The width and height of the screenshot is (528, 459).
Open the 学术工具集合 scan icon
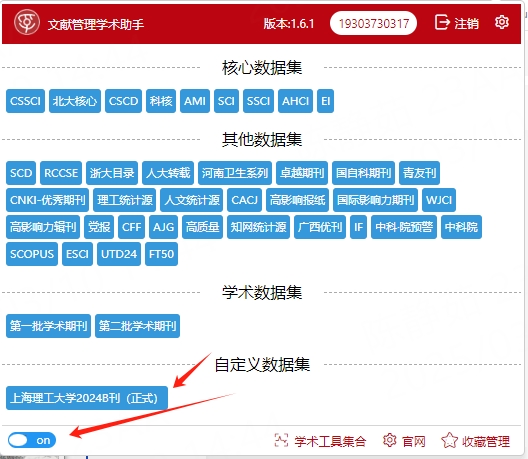click(281, 440)
